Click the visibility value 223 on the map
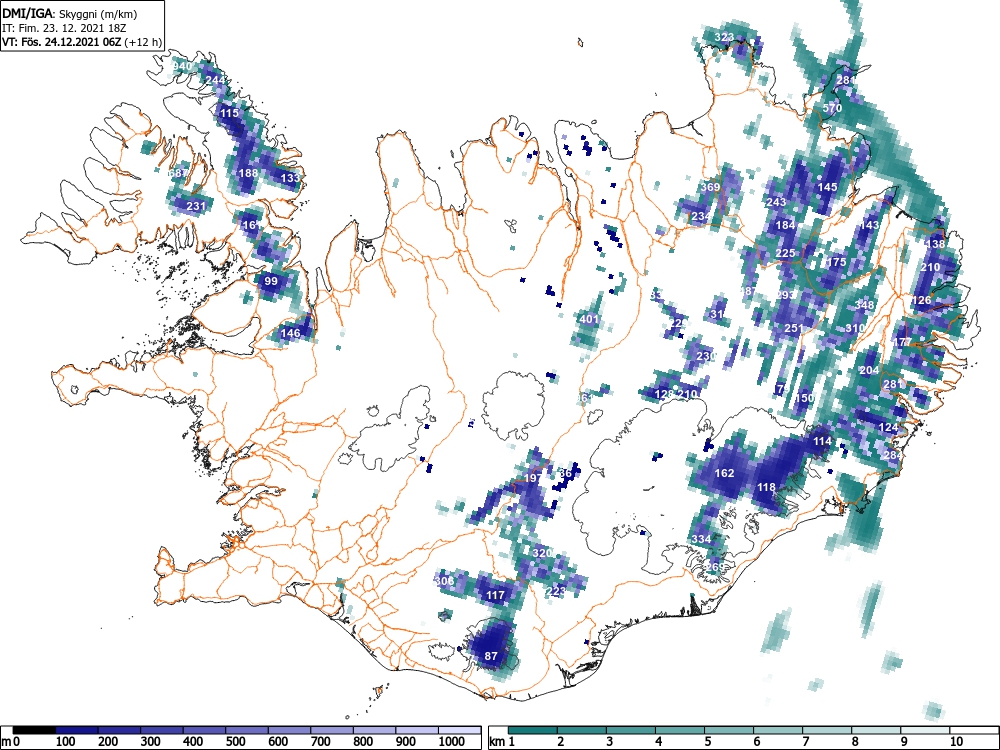The height and width of the screenshot is (750, 1000). (x=557, y=591)
